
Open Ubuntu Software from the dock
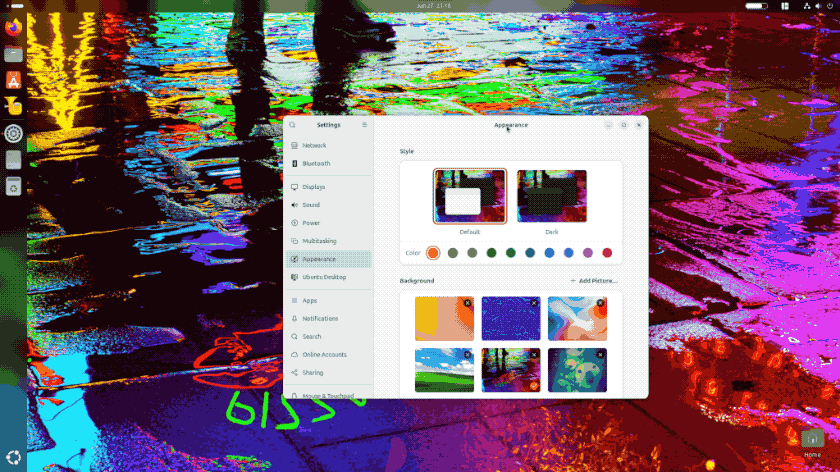(13, 80)
